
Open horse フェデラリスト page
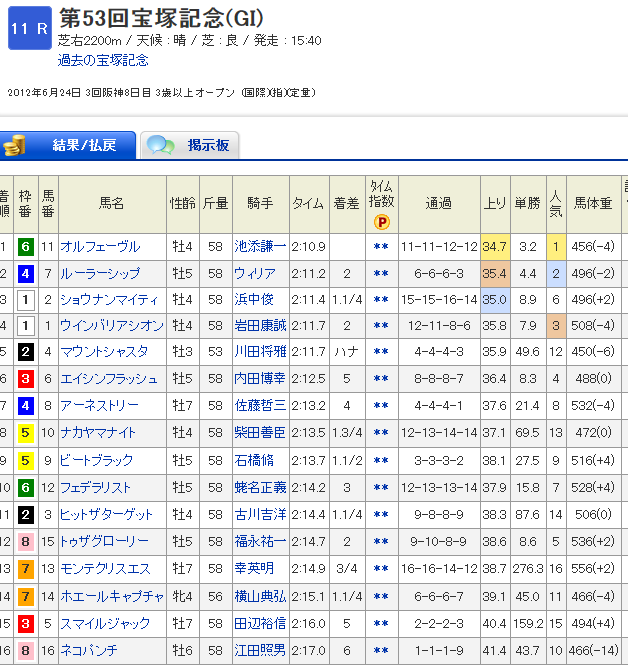coord(95,487)
